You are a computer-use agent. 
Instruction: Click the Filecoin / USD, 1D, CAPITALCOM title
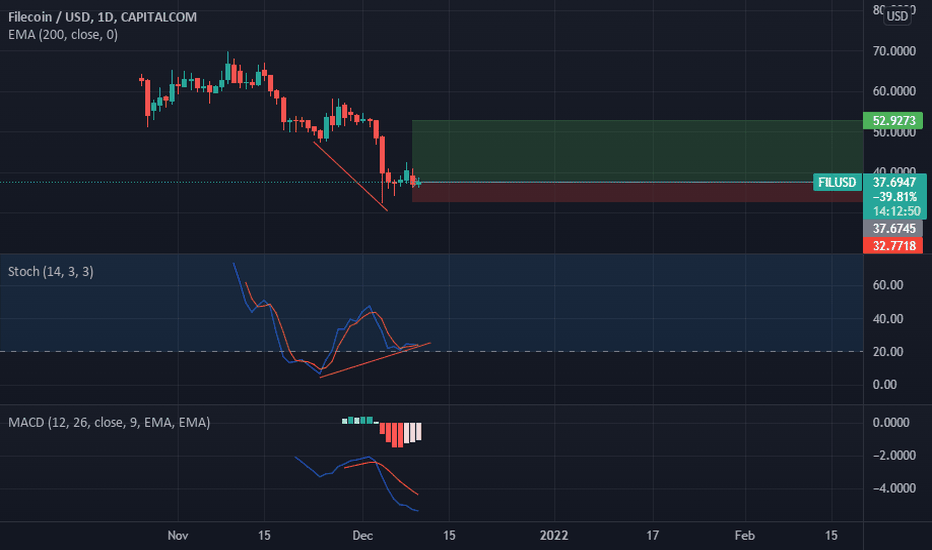coord(102,17)
